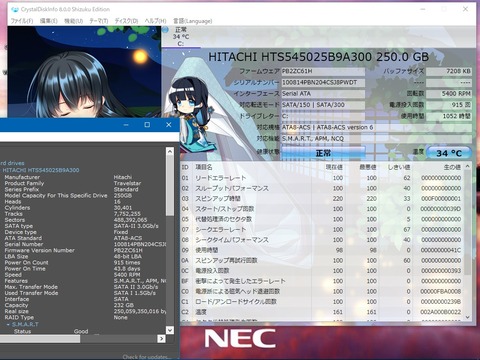This screenshot has width=480, height=360.
Task: Select SMART row C0 電源断による磁気ヘッド退避回数
Action: tap(322, 291)
